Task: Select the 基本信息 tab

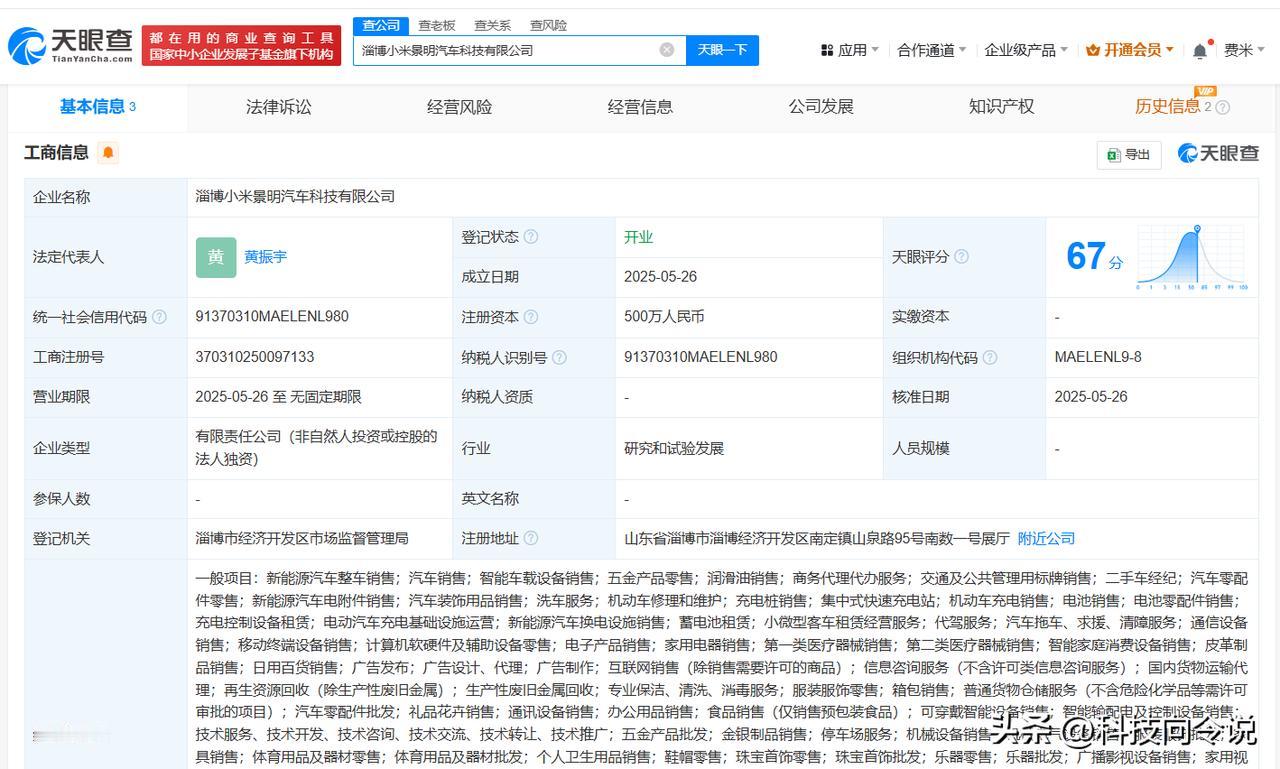Action: (x=97, y=107)
